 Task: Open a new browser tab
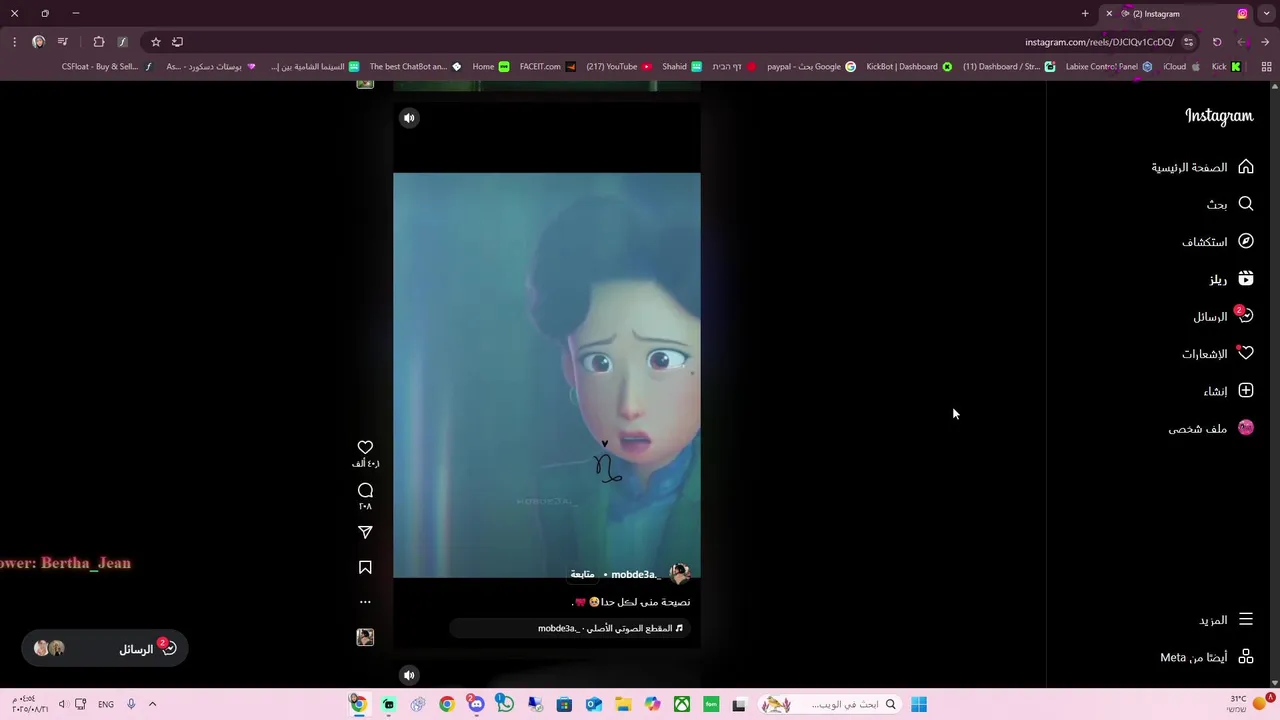[x=1085, y=14]
